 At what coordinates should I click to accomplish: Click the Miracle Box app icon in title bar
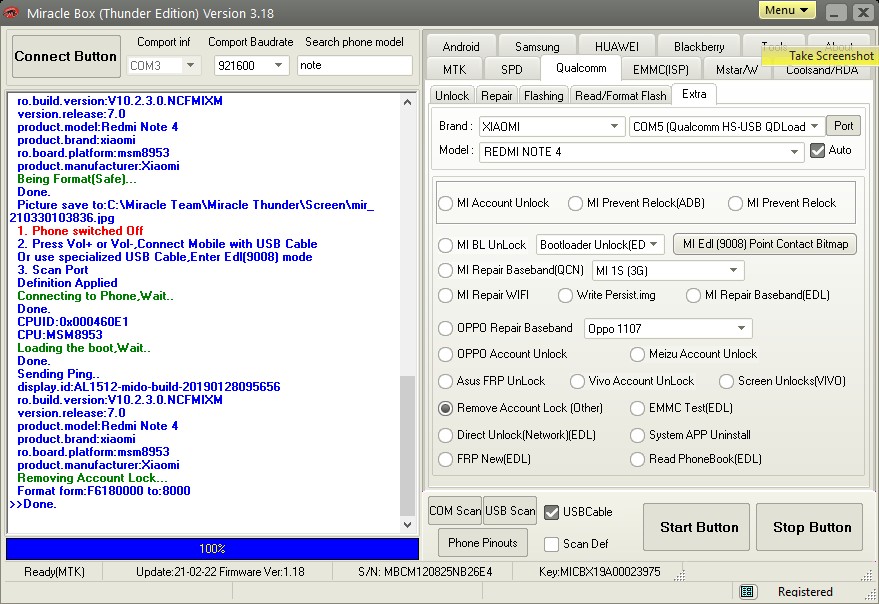(11, 13)
